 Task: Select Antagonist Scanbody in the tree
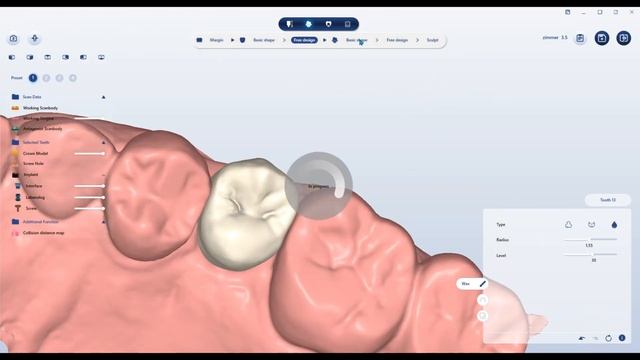coord(42,129)
